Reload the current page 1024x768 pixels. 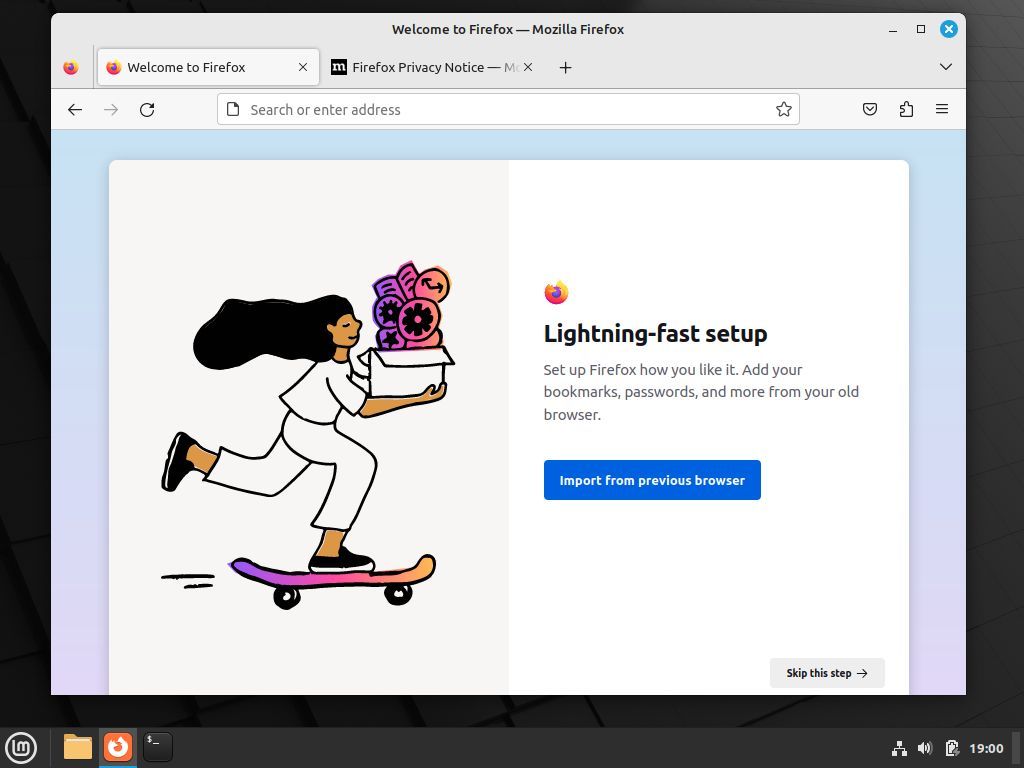[147, 110]
